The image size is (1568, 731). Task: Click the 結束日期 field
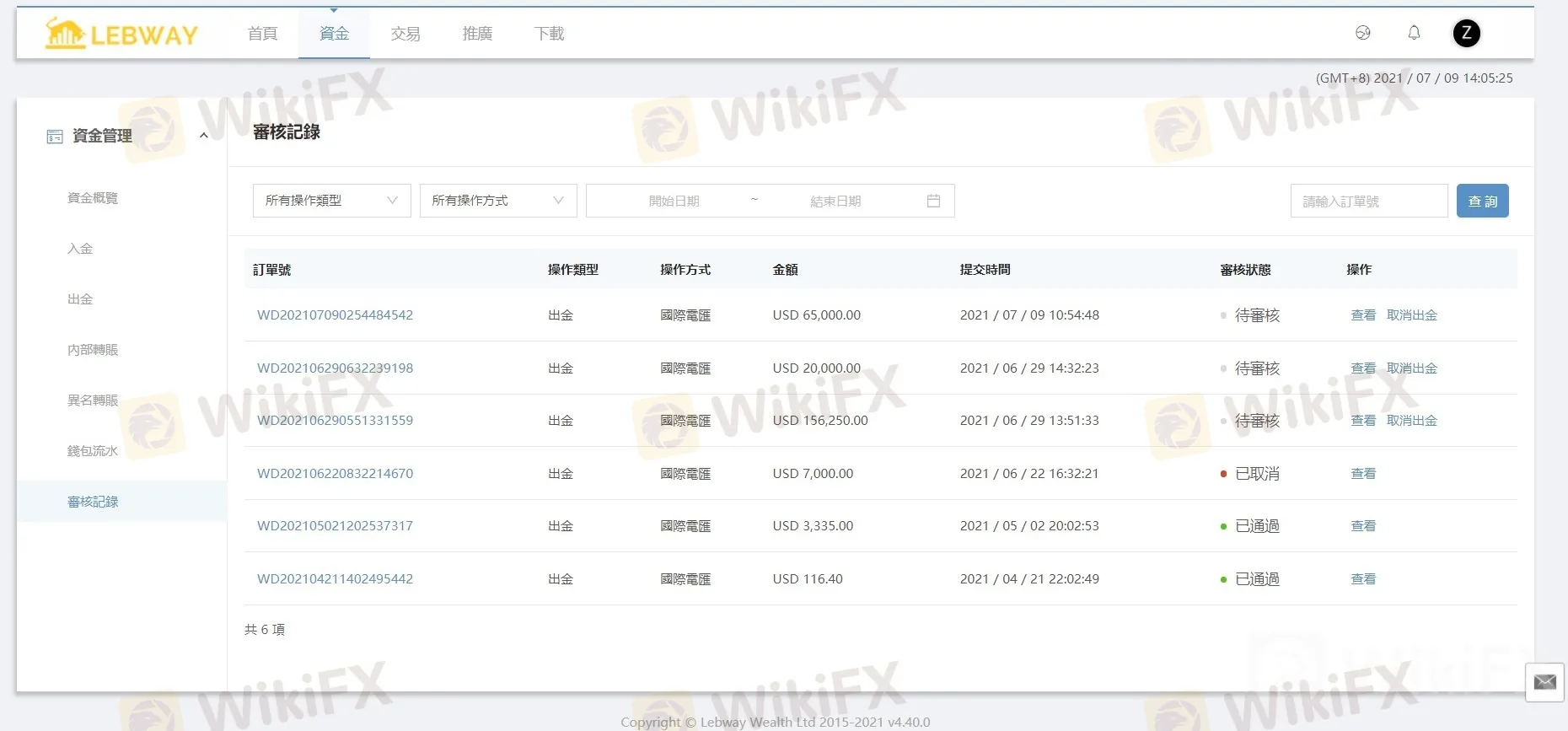(x=835, y=201)
